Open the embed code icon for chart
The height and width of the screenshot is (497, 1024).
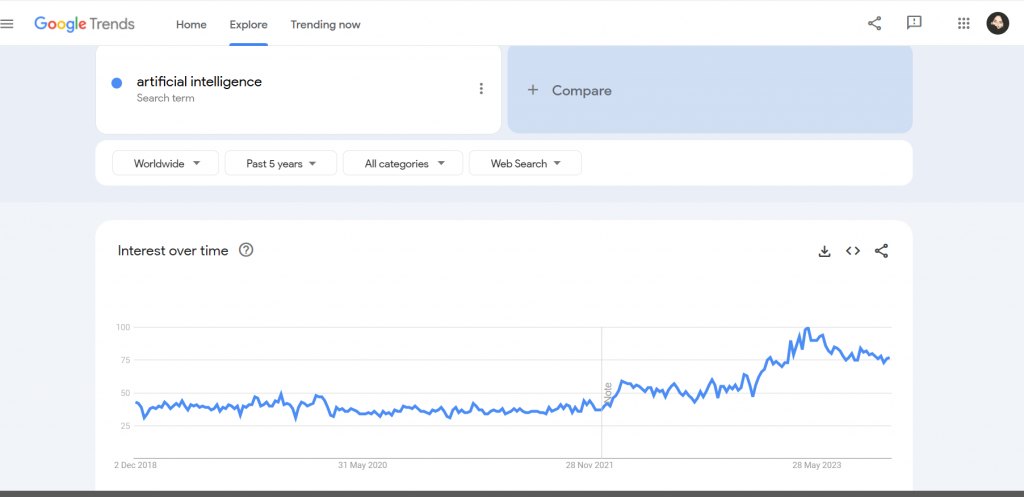[853, 251]
